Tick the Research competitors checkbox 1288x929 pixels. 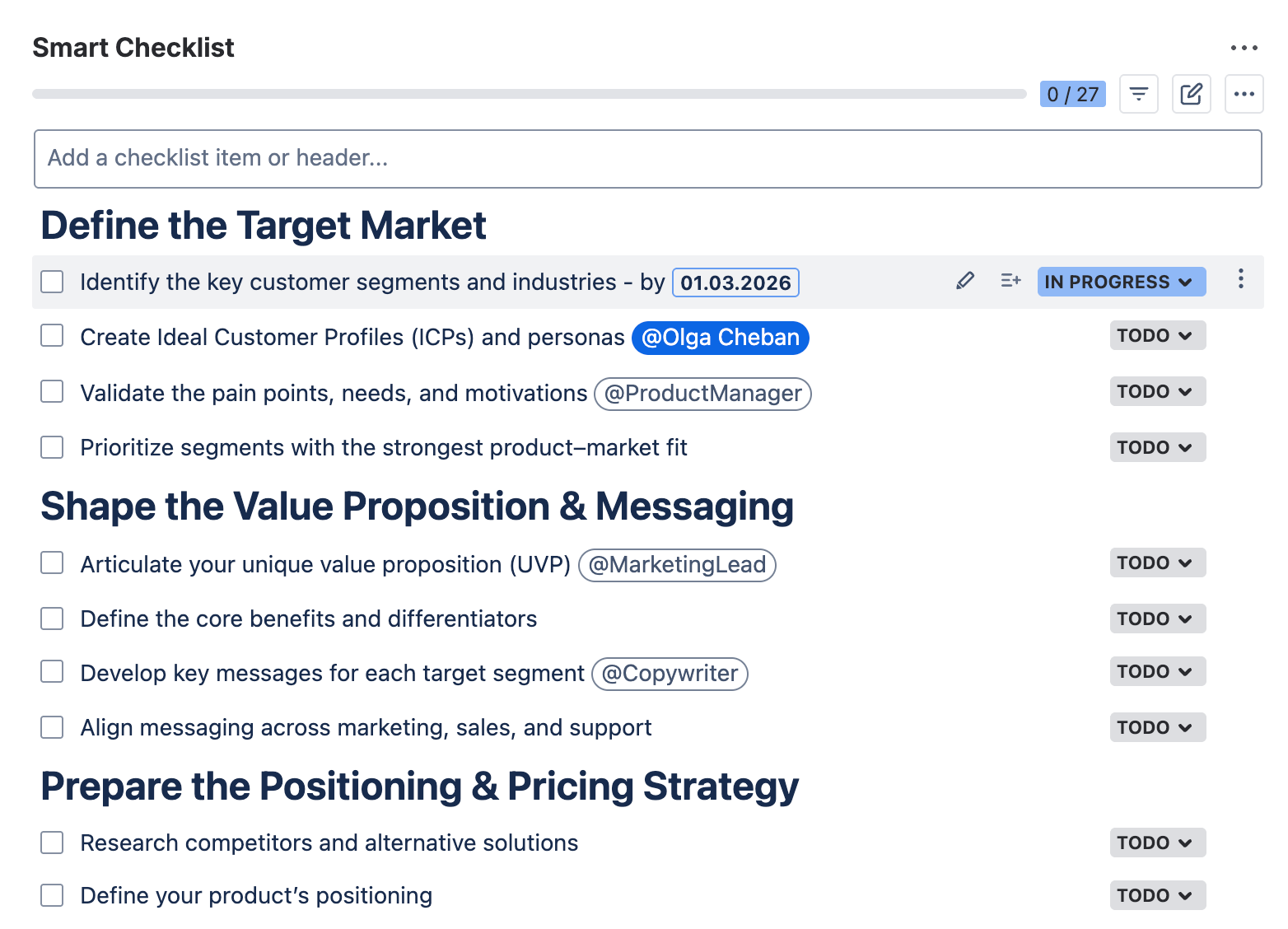(x=51, y=843)
